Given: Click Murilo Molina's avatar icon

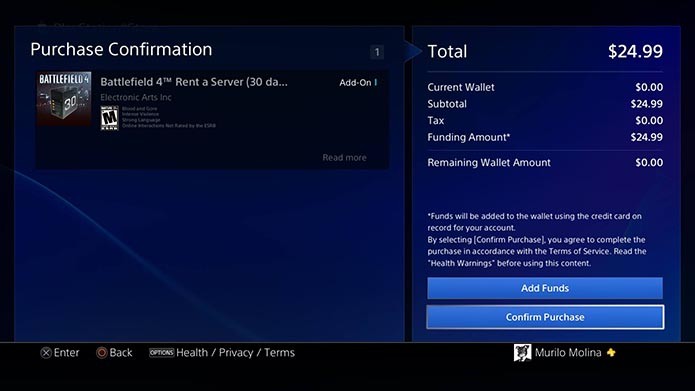Looking at the screenshot, I should click(x=523, y=353).
